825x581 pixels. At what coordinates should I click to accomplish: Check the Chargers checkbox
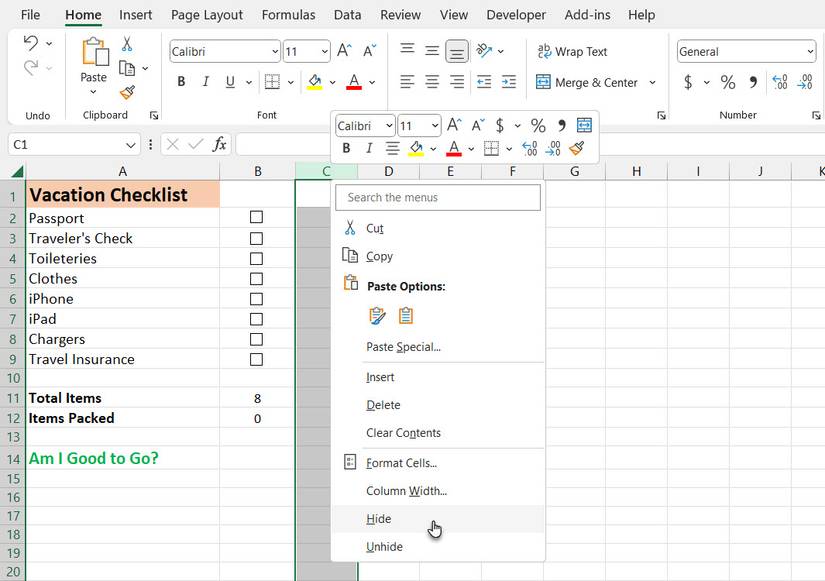256,339
